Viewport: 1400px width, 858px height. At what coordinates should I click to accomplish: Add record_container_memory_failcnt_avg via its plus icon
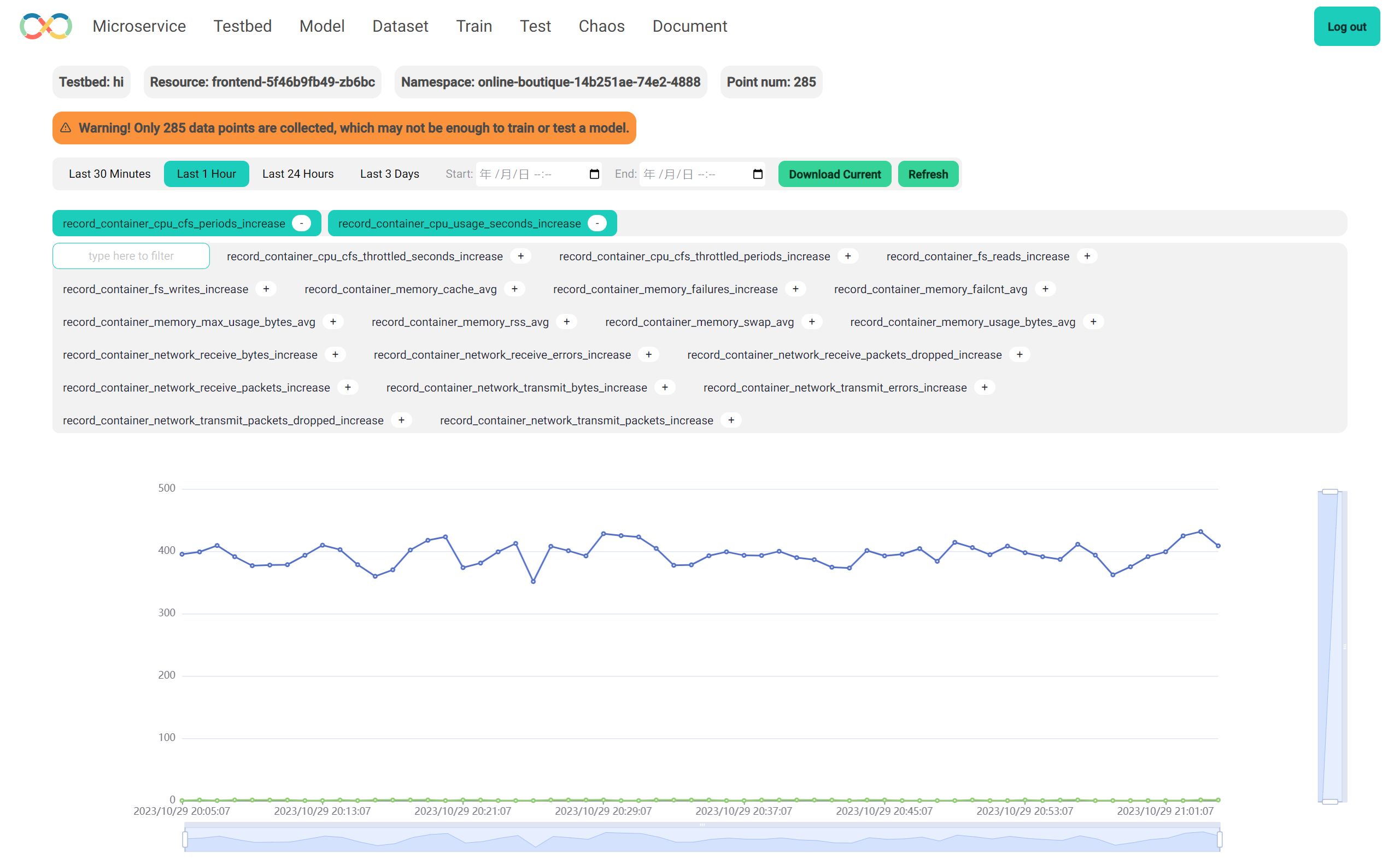point(1045,289)
